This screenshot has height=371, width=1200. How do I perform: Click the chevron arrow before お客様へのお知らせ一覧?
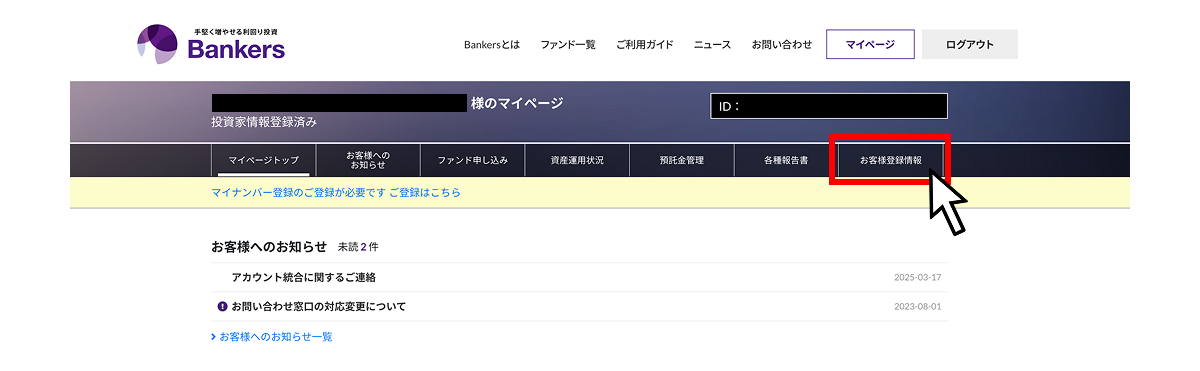tap(213, 337)
